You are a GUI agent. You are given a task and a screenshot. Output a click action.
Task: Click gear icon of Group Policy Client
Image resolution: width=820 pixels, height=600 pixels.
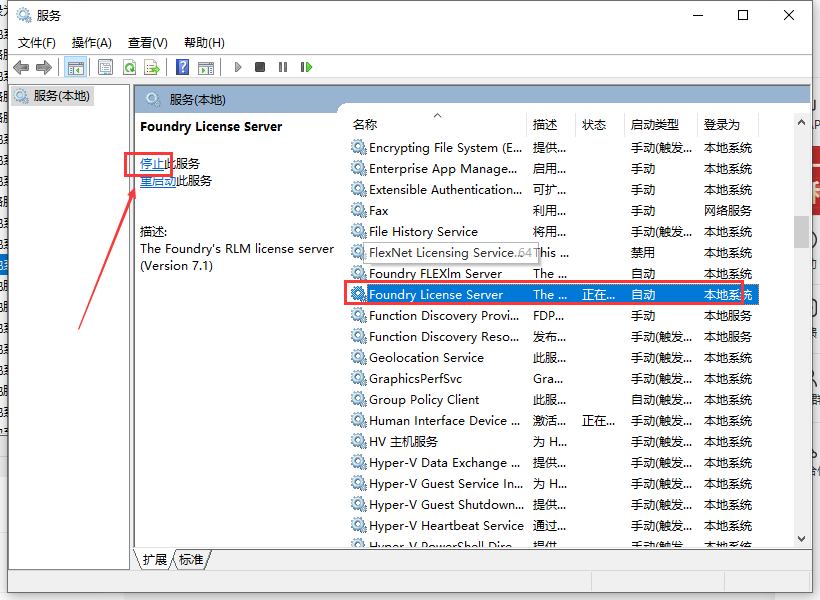[x=358, y=399]
